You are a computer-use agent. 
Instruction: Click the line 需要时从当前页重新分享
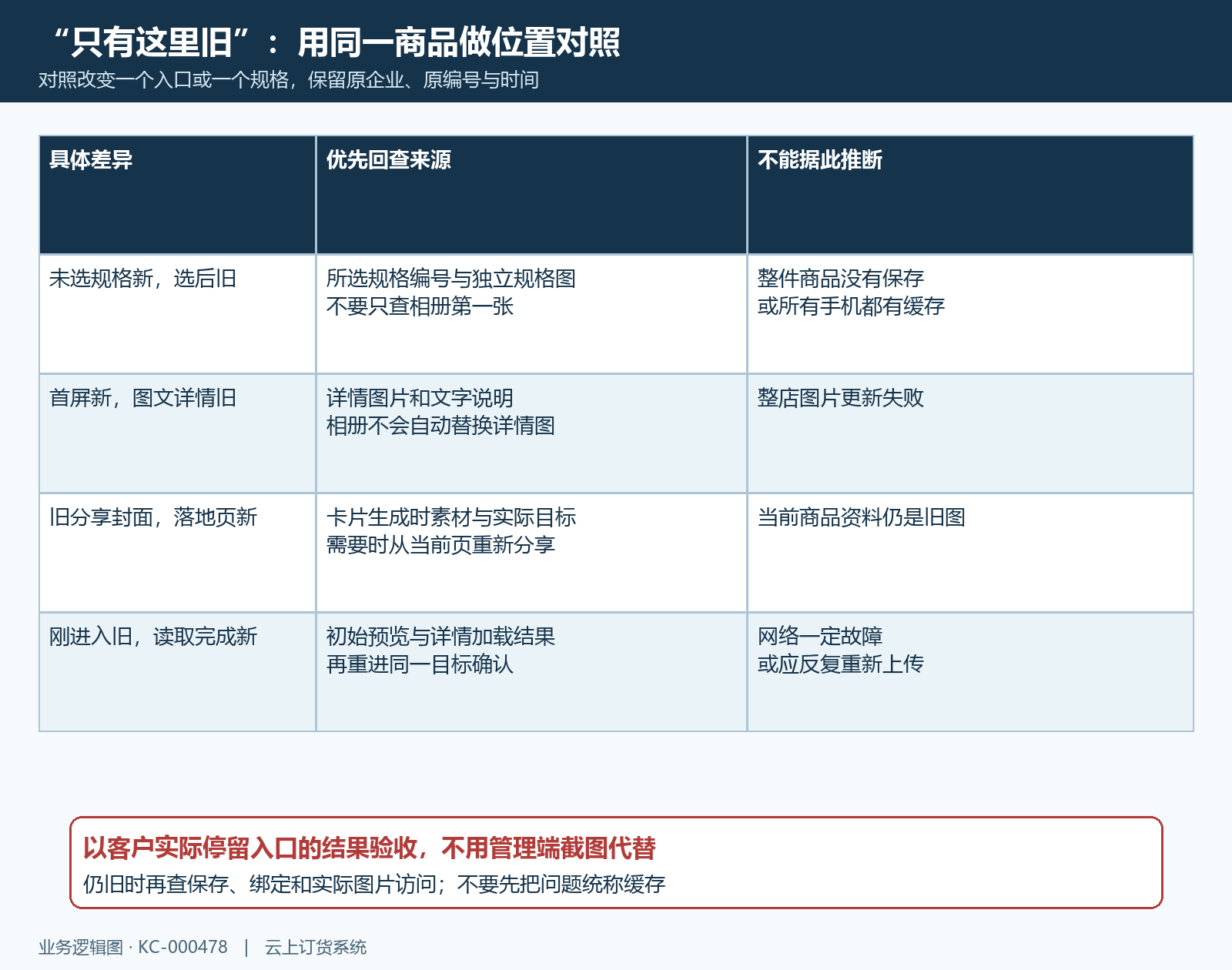point(440,545)
